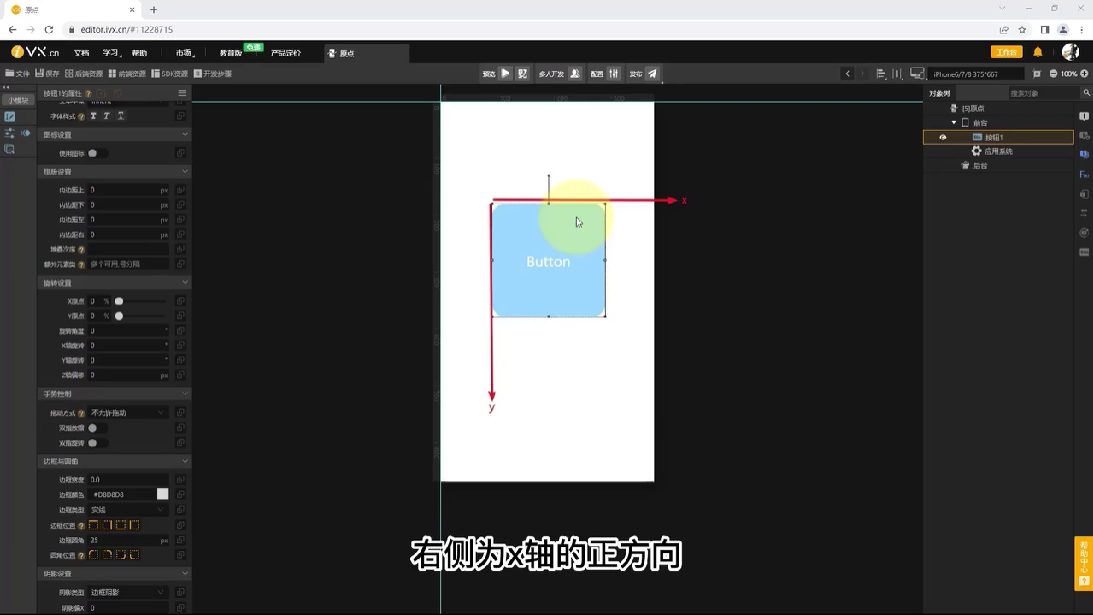
Task: Collapse the padding settings section
Action: 184,172
